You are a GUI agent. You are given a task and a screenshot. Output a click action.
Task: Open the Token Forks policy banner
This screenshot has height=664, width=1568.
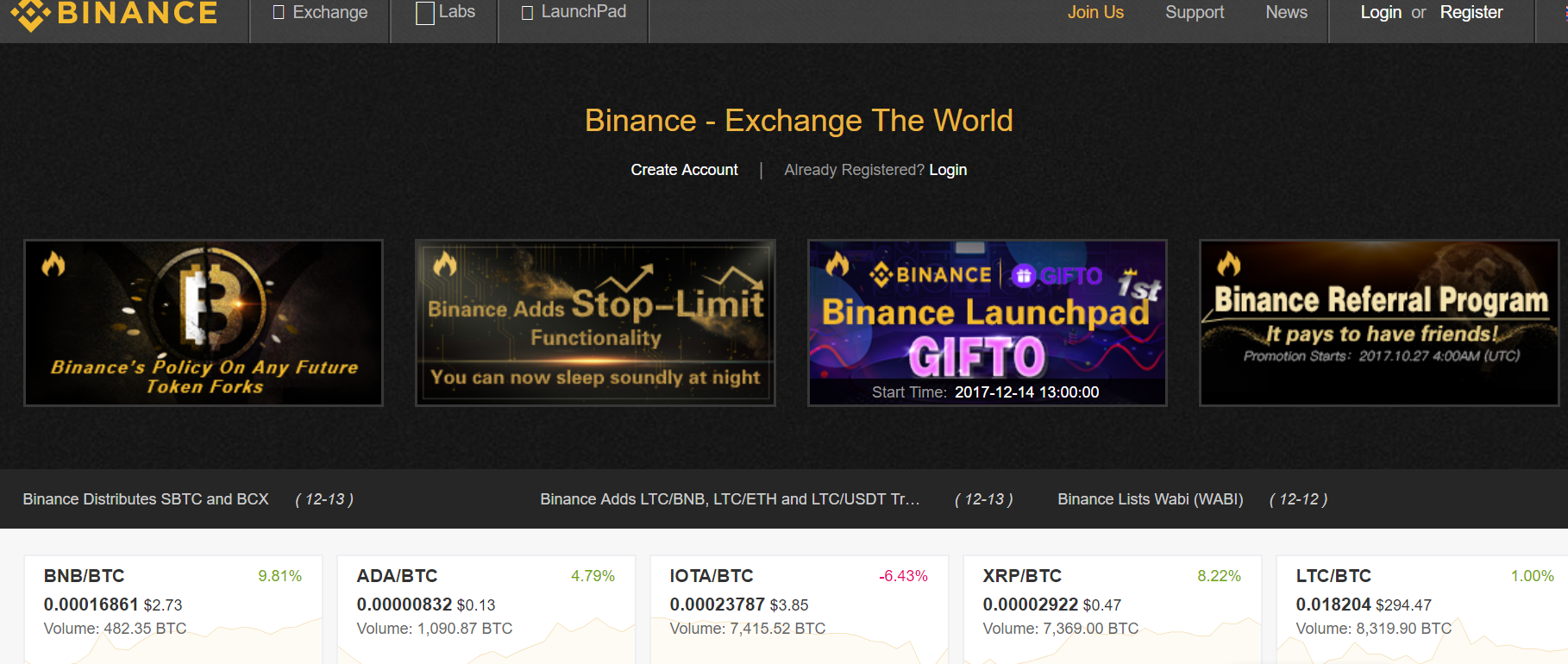204,323
